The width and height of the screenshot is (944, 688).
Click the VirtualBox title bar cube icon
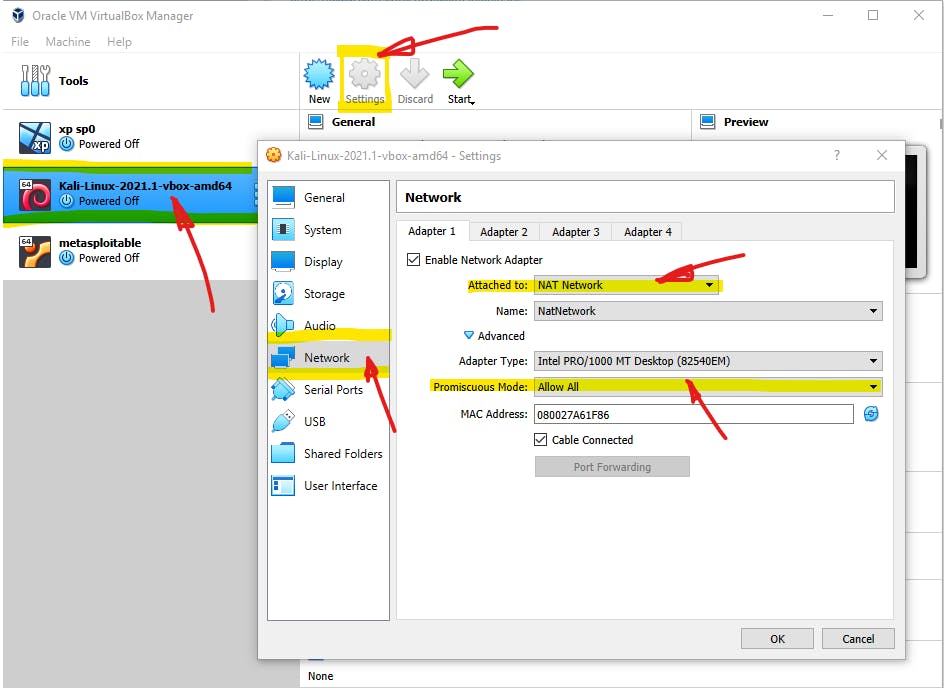click(x=19, y=15)
